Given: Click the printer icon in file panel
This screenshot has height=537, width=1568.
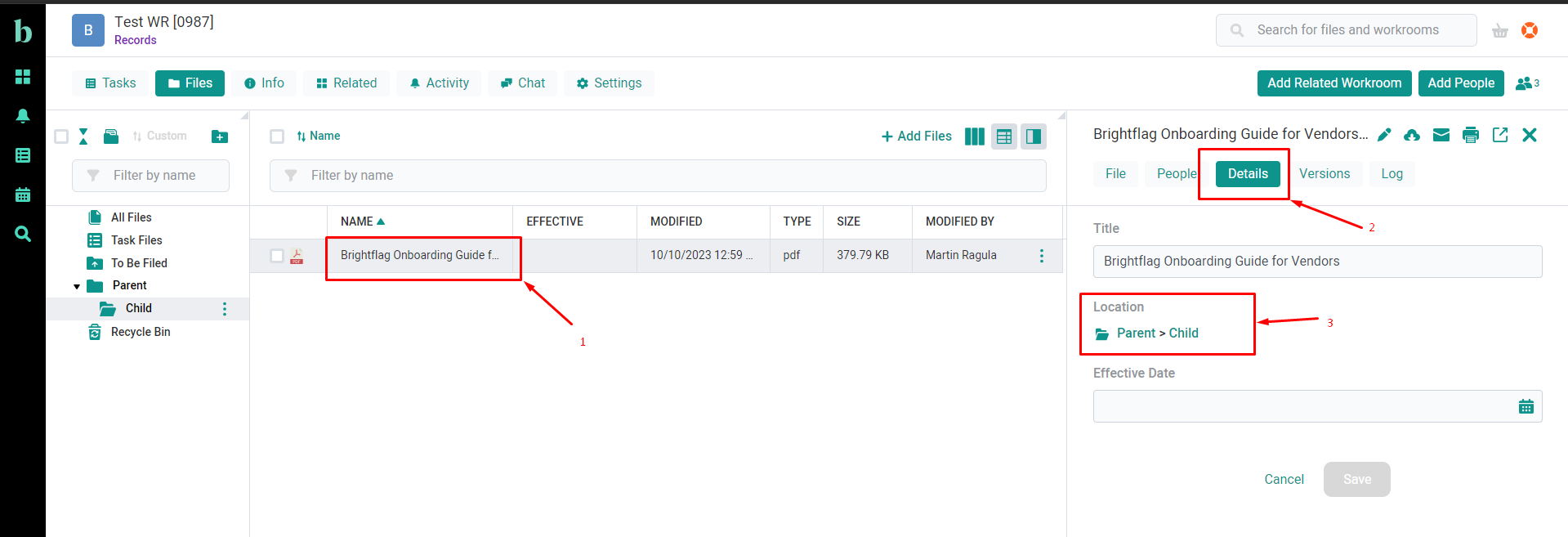Looking at the screenshot, I should tap(1471, 135).
